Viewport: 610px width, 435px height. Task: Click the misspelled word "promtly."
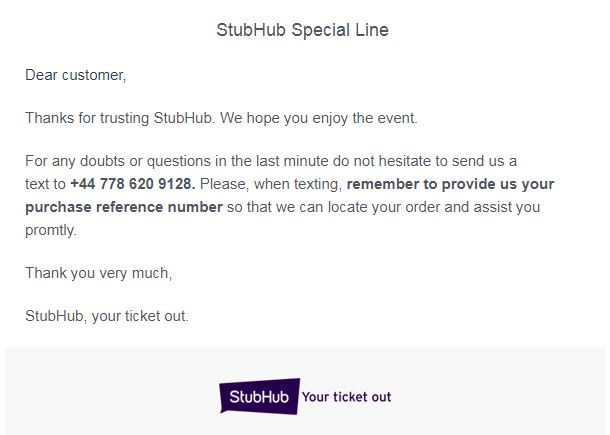[x=50, y=230]
